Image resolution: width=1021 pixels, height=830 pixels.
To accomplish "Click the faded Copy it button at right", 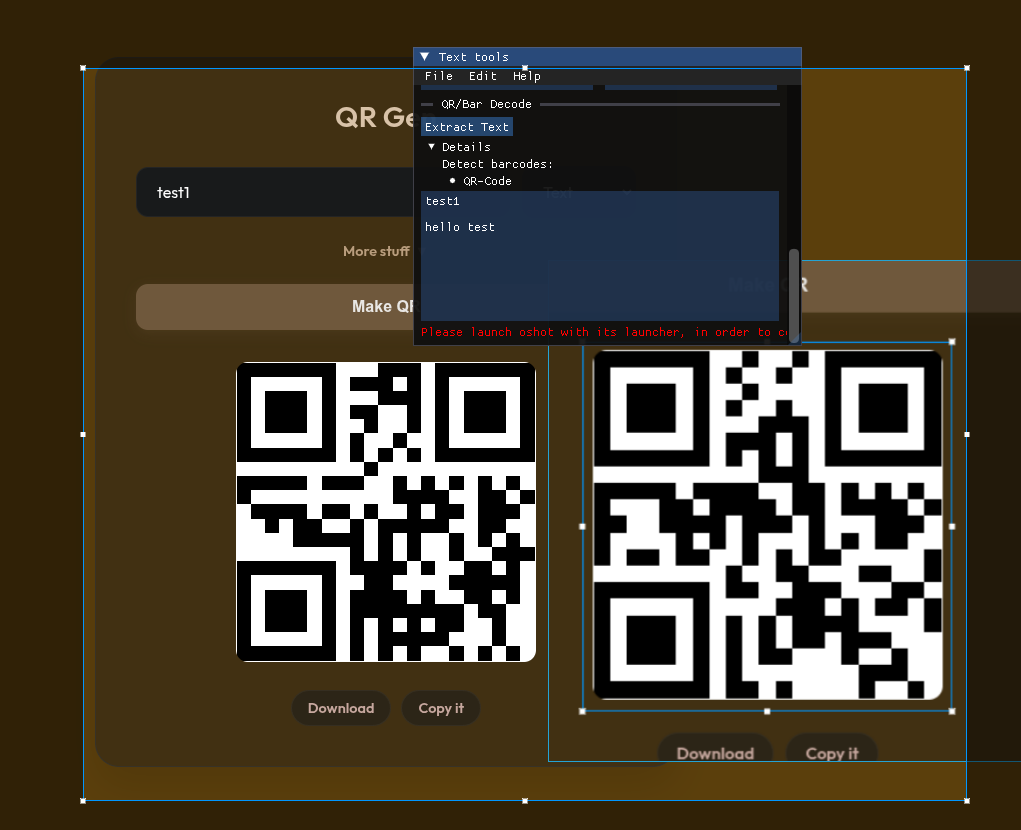I will 832,753.
